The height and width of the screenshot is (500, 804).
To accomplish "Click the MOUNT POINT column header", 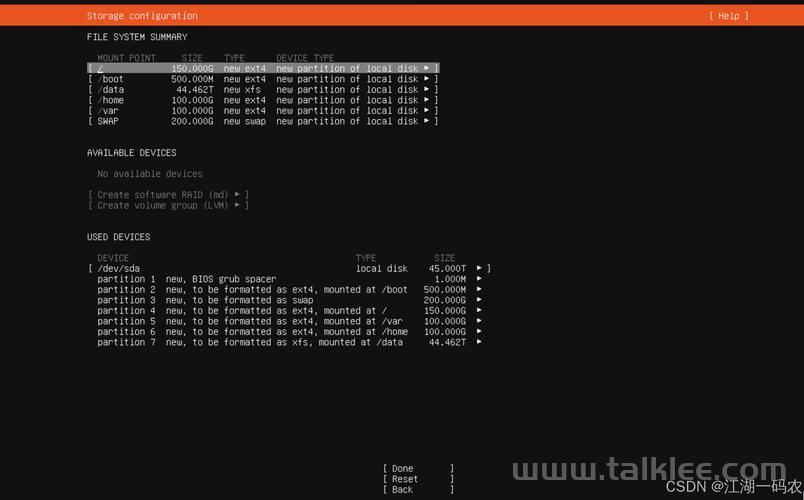I will click(x=126, y=58).
